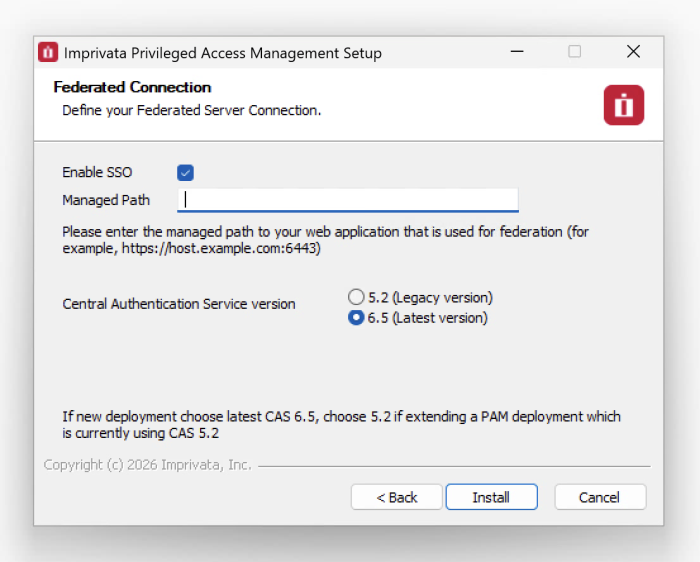
Task: Click the Imprivata icon in the title bar
Action: tap(48, 52)
